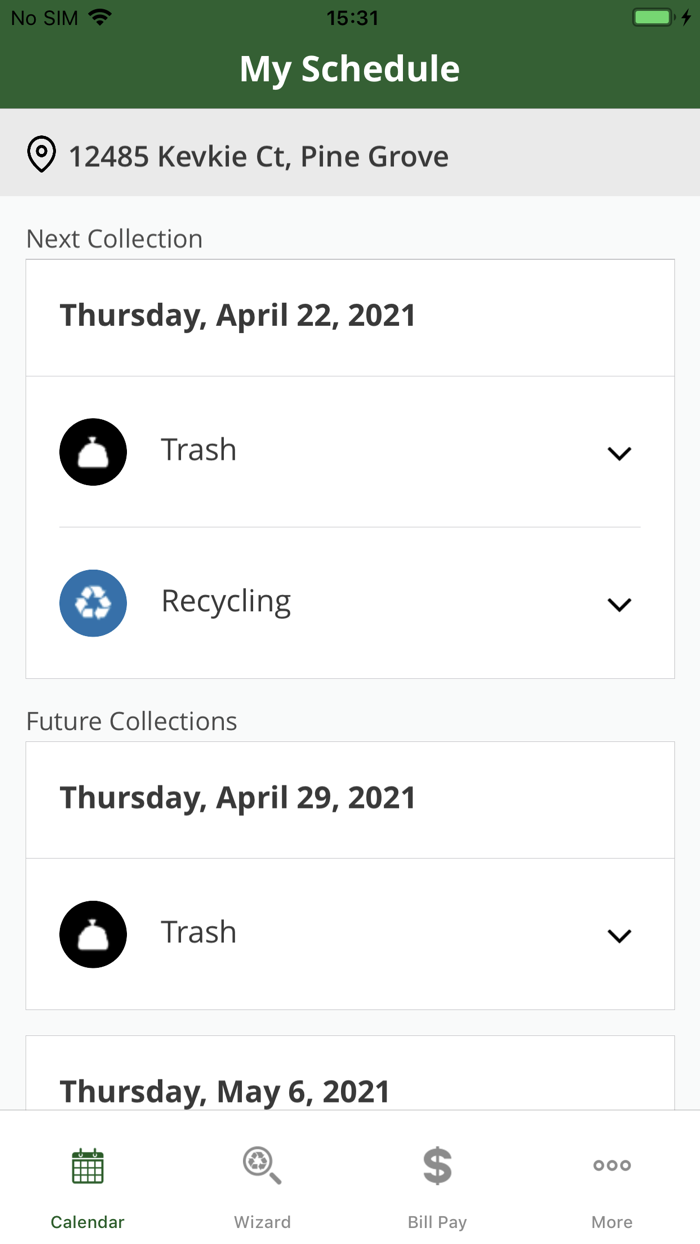Screen dimensions: 700x1244
Task: Open Bill Pay from the bottom navigation
Action: tap(437, 1185)
